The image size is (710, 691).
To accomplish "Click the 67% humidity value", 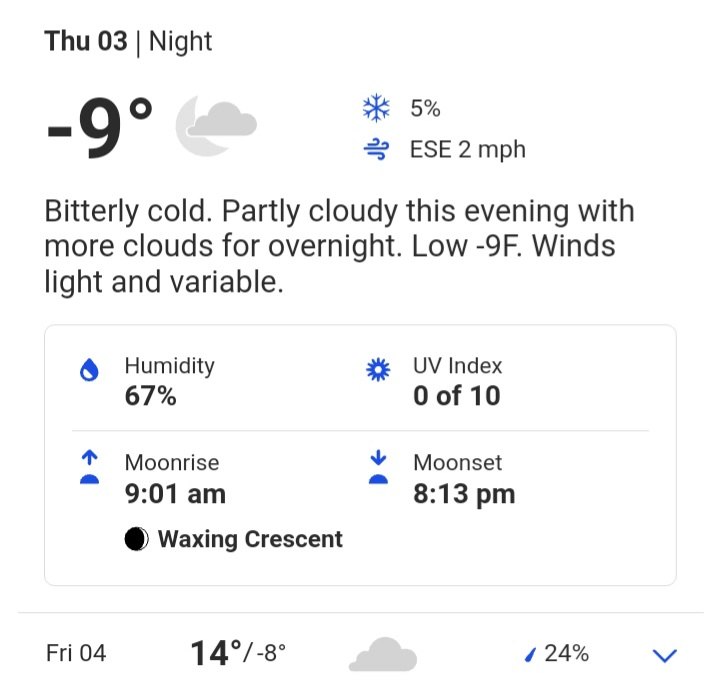I will point(150,396).
